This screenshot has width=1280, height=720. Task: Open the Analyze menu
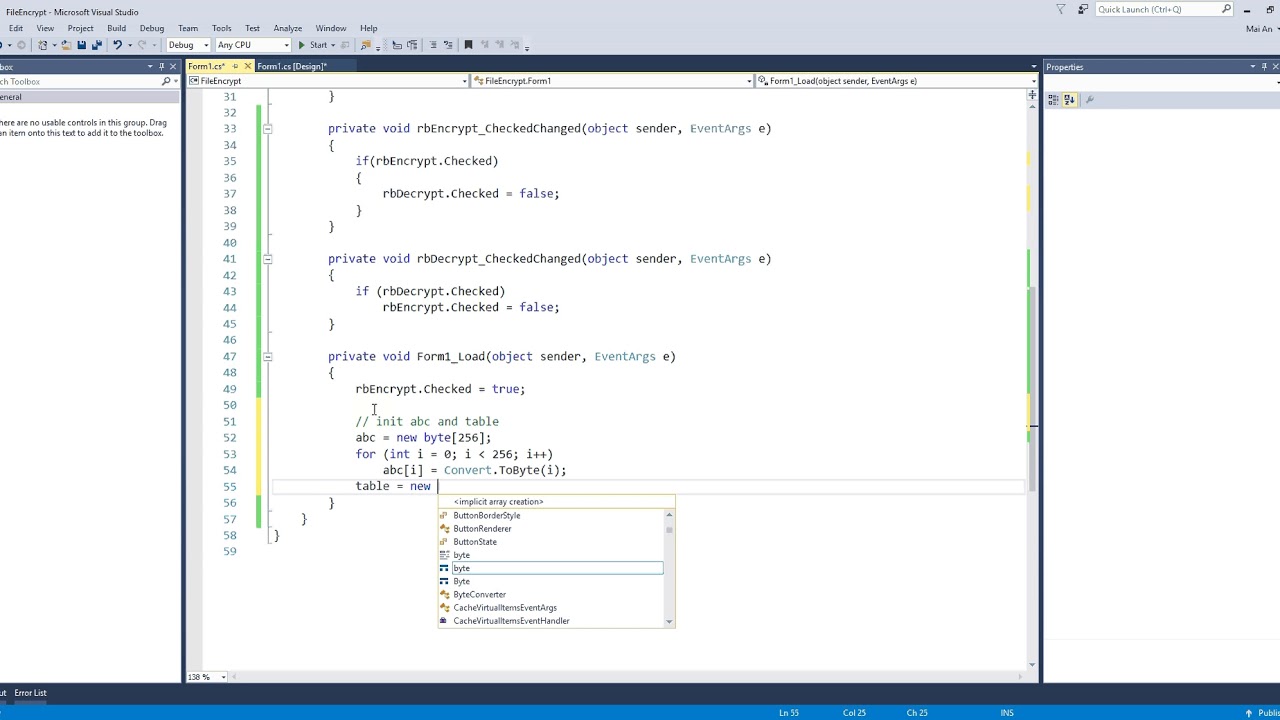pos(288,28)
